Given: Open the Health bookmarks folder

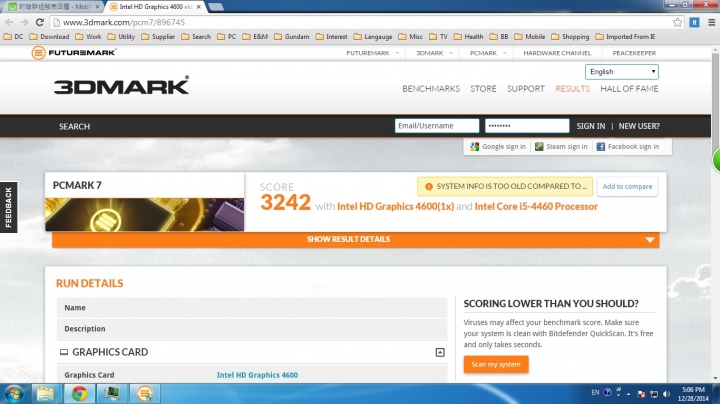Looking at the screenshot, I should click(468, 37).
